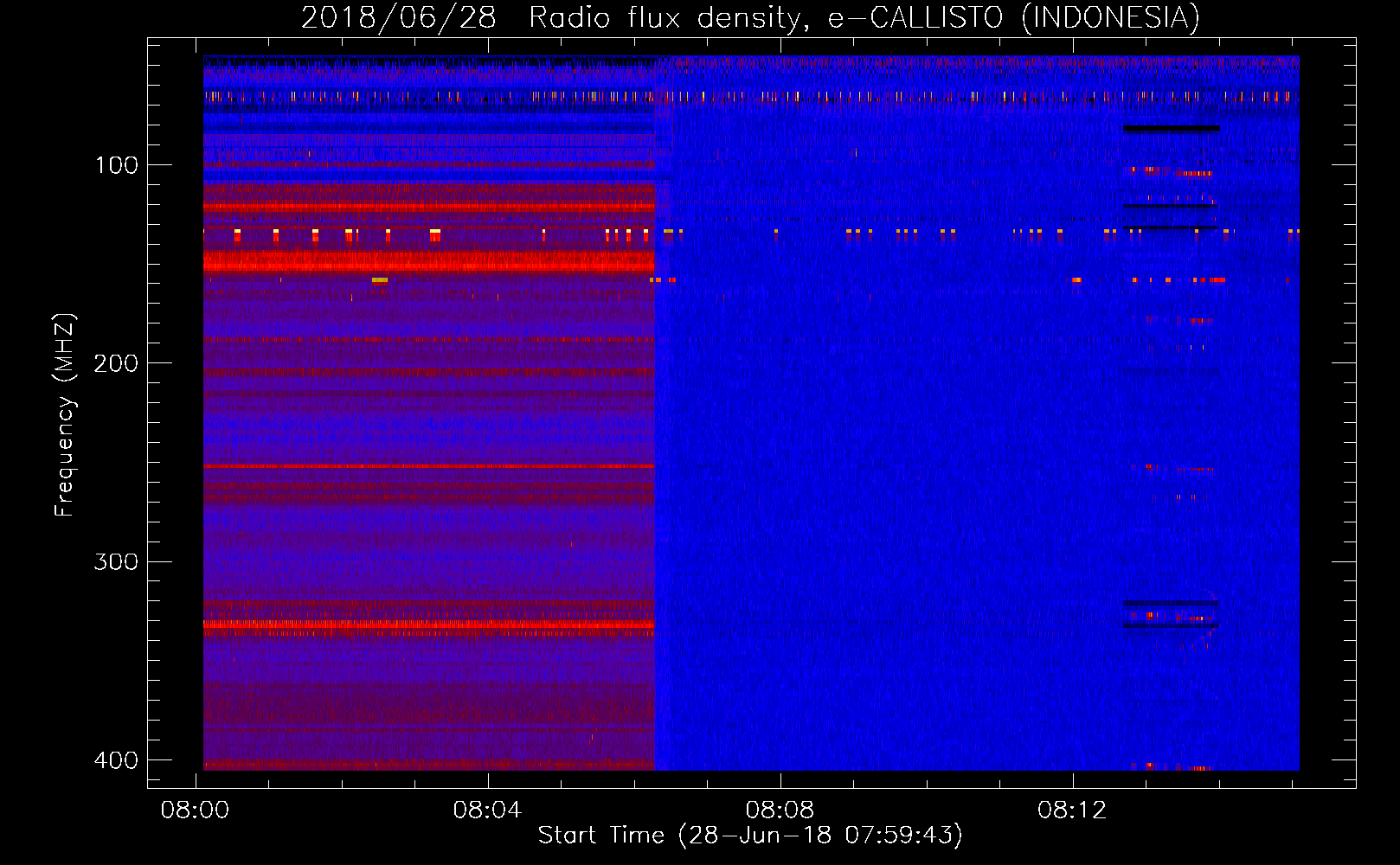This screenshot has height=865, width=1400.
Task: Click the 08:12 time tick label
Action: point(1073,811)
